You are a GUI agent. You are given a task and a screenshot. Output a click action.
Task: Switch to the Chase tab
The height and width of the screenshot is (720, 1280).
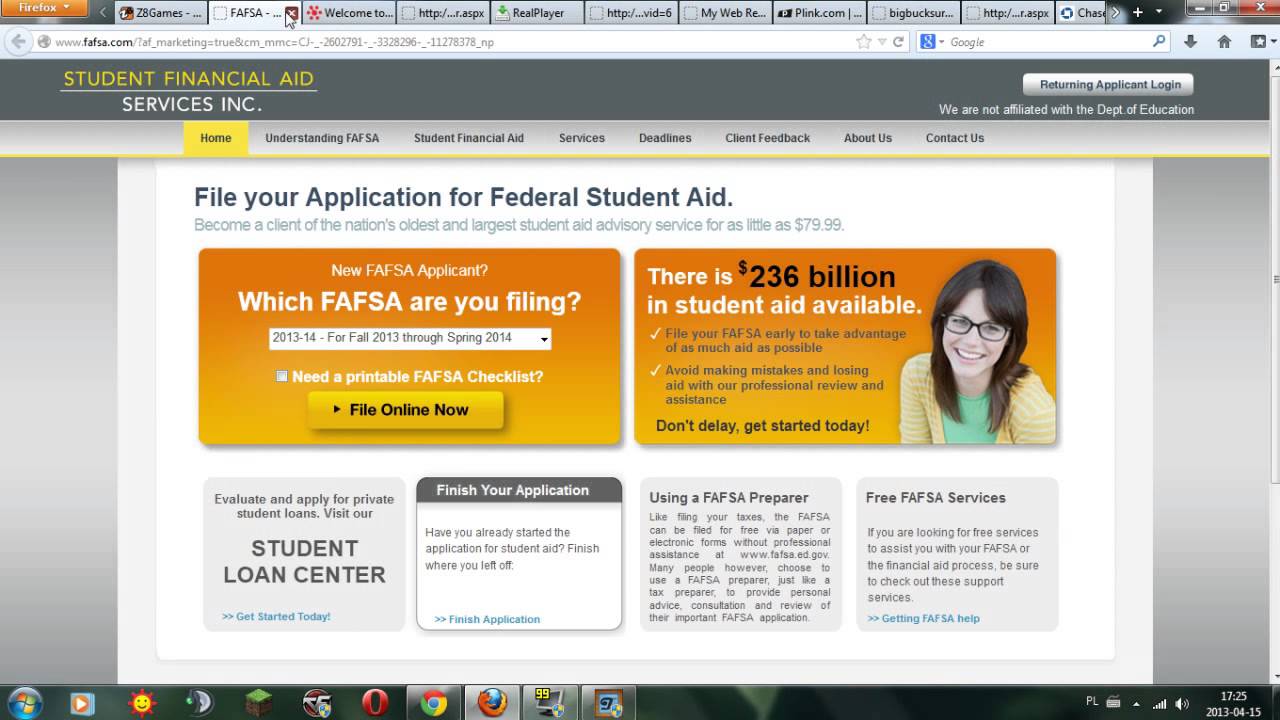tap(1083, 13)
